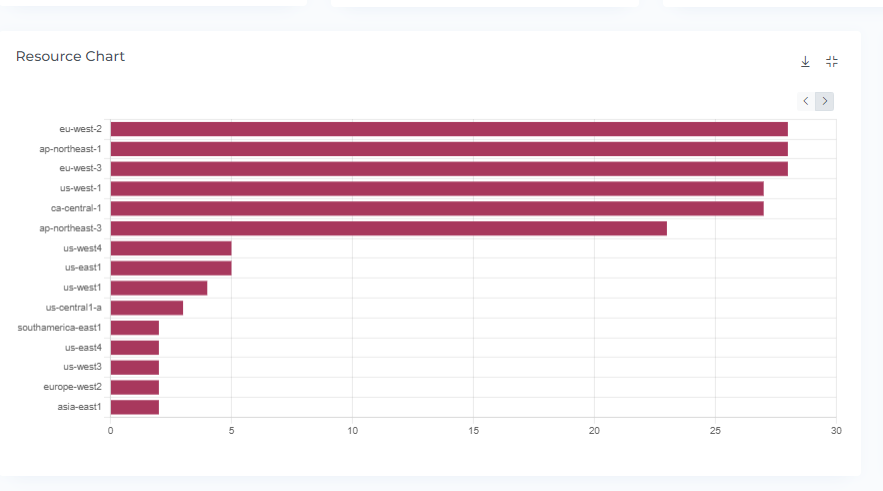
Task: Select the asia-east1 bar
Action: (135, 407)
